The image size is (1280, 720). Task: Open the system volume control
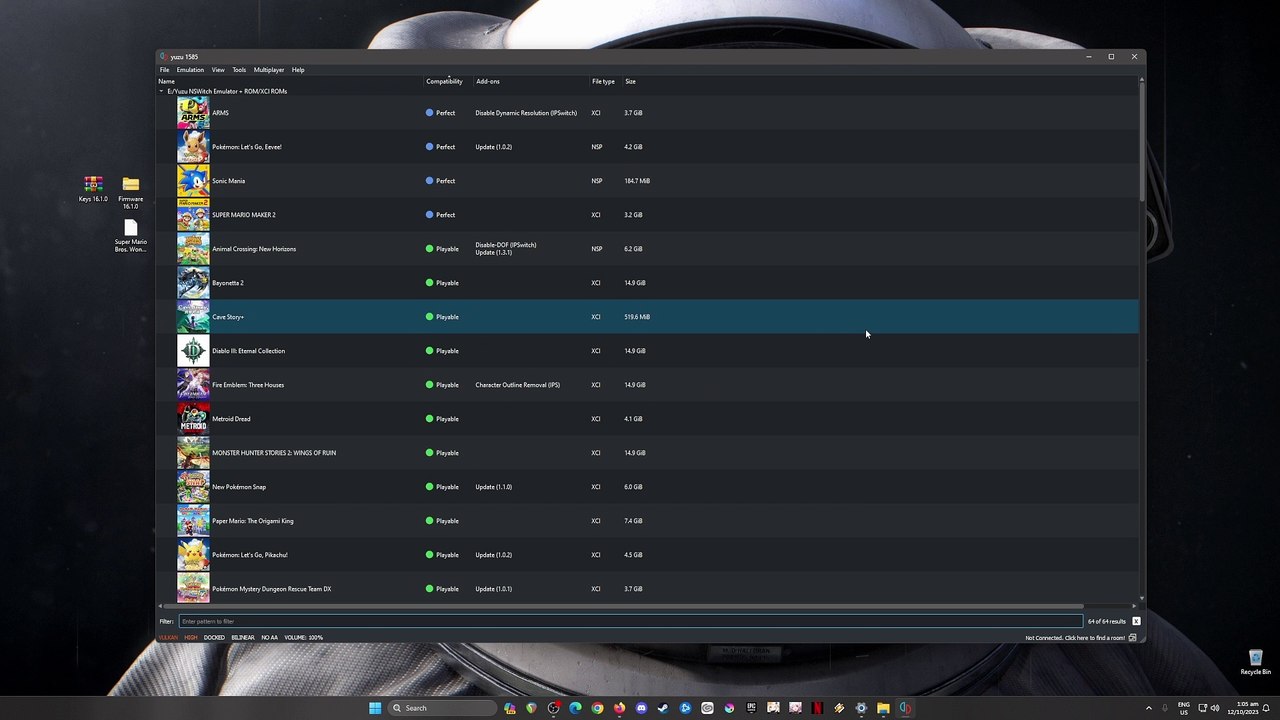pos(1215,708)
